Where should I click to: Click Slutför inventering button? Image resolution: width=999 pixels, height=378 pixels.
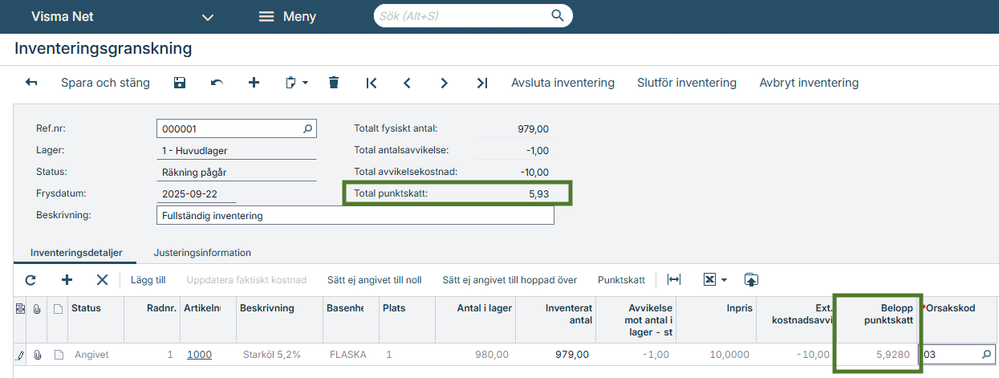pos(687,83)
